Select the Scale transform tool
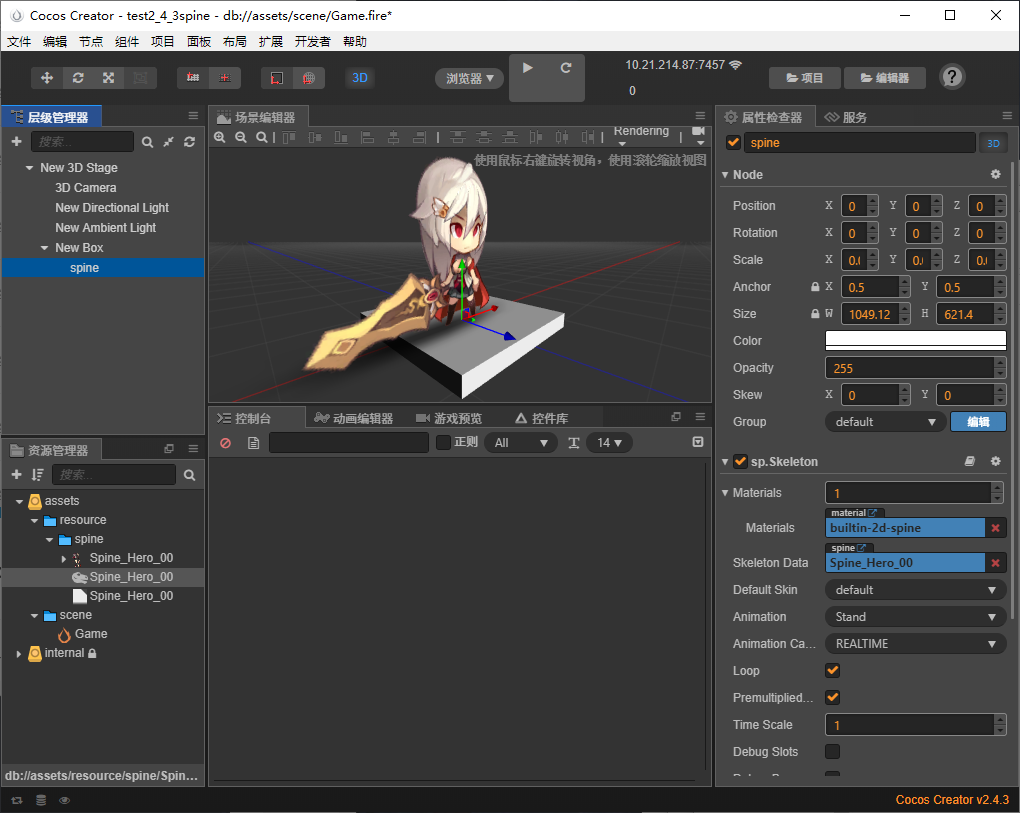 [108, 78]
